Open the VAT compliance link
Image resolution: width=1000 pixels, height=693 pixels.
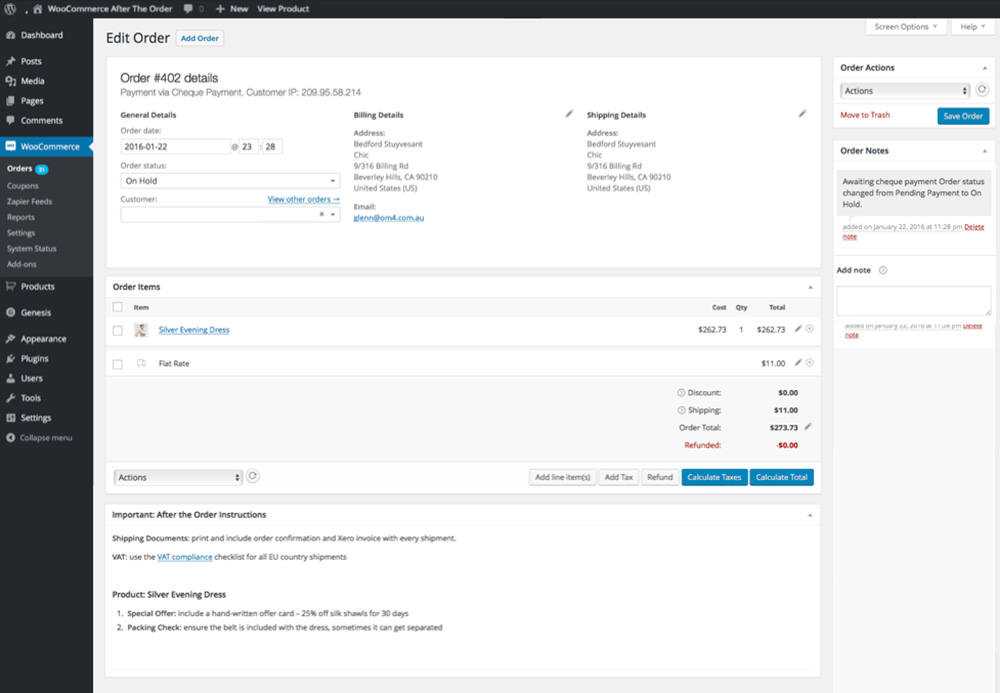(184, 557)
